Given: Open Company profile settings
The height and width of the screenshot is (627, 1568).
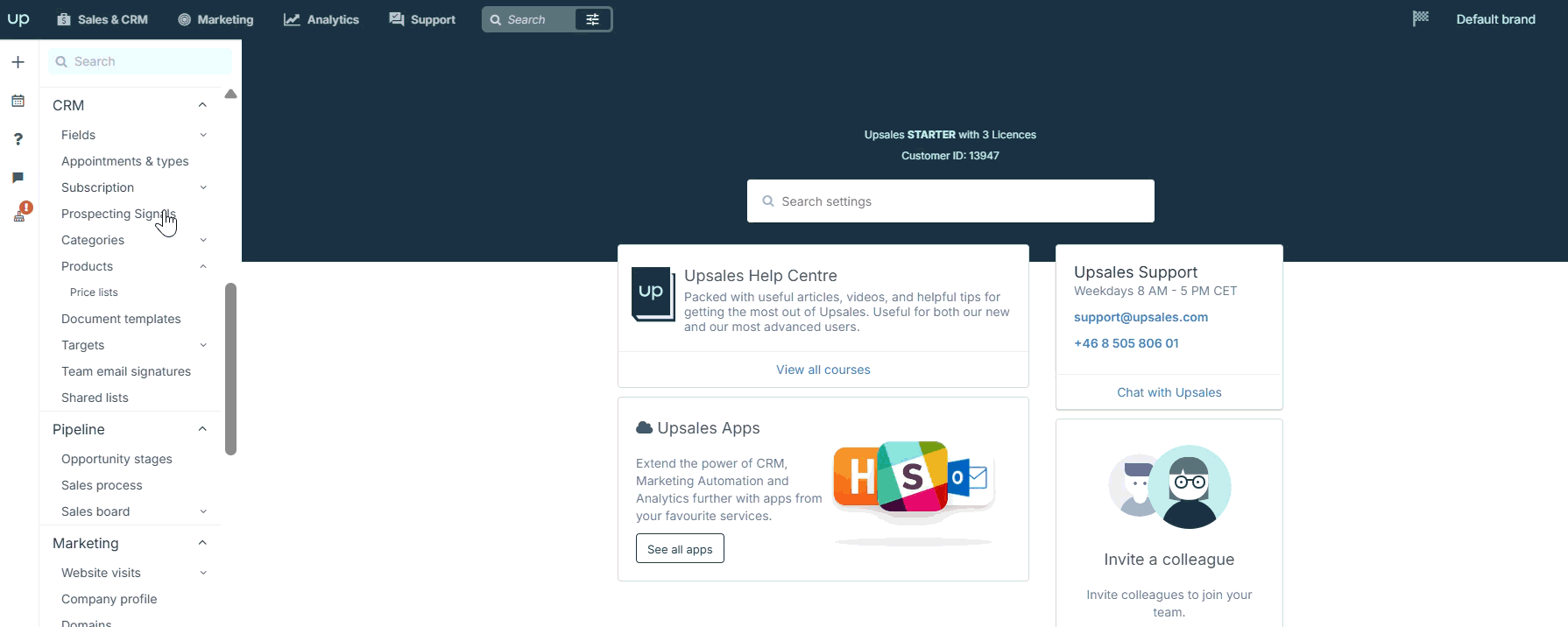Looking at the screenshot, I should [109, 599].
